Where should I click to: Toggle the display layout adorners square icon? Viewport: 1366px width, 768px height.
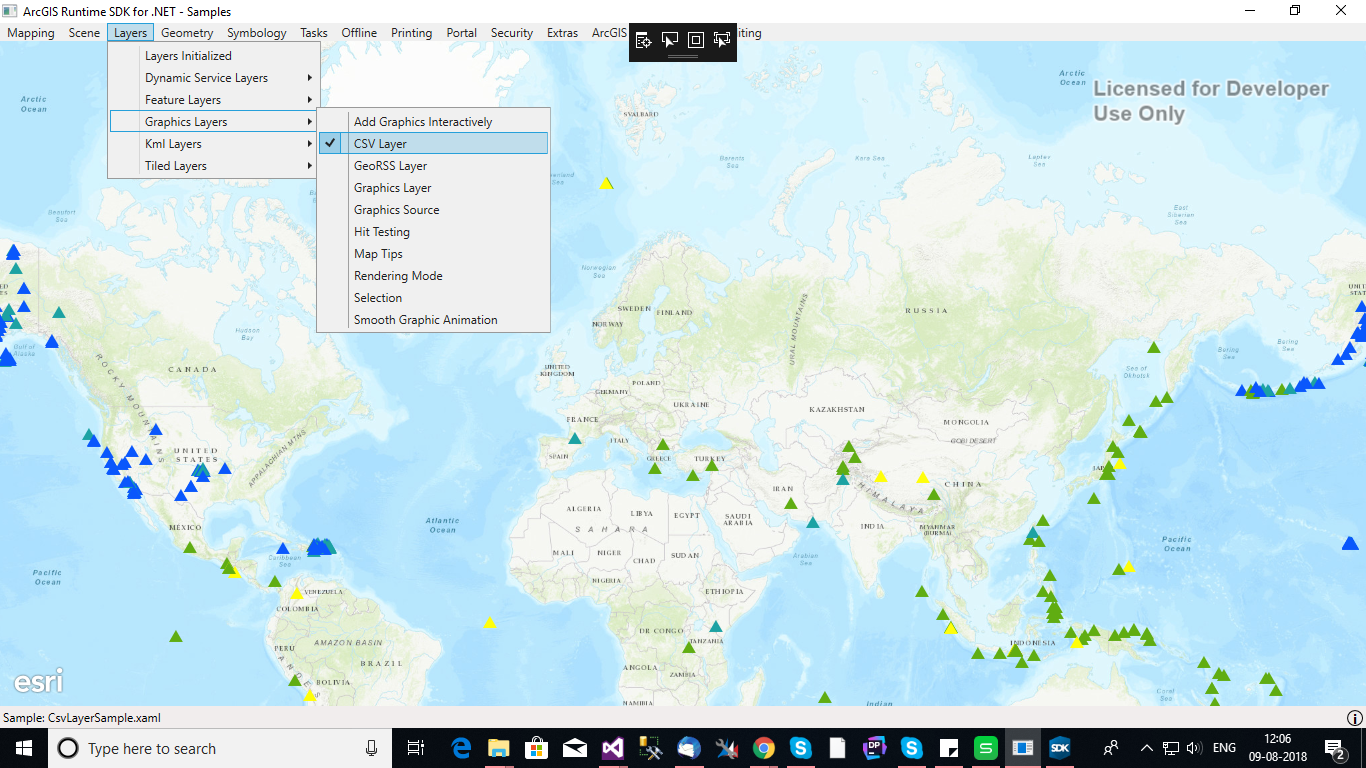[696, 40]
